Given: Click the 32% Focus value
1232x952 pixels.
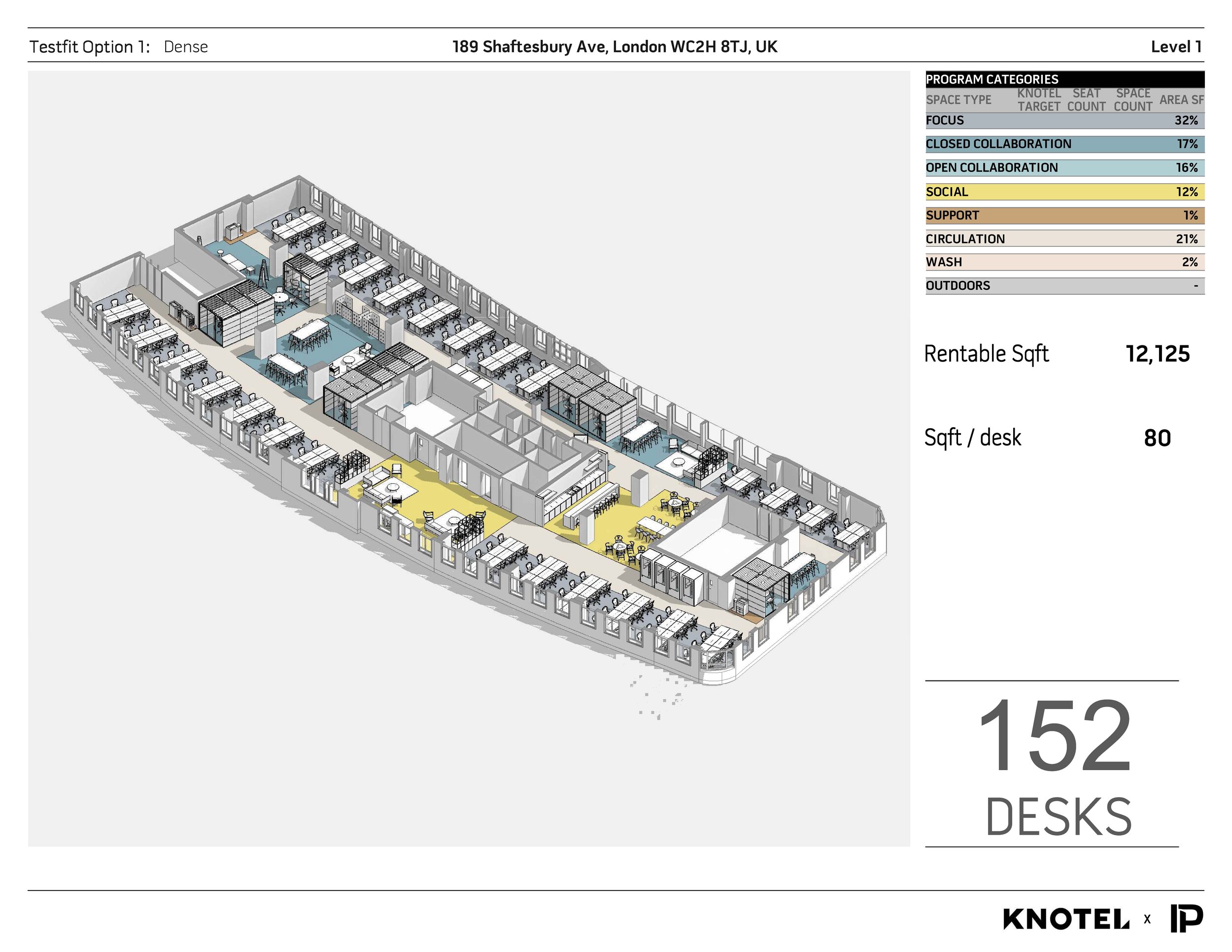Looking at the screenshot, I should (x=1186, y=121).
